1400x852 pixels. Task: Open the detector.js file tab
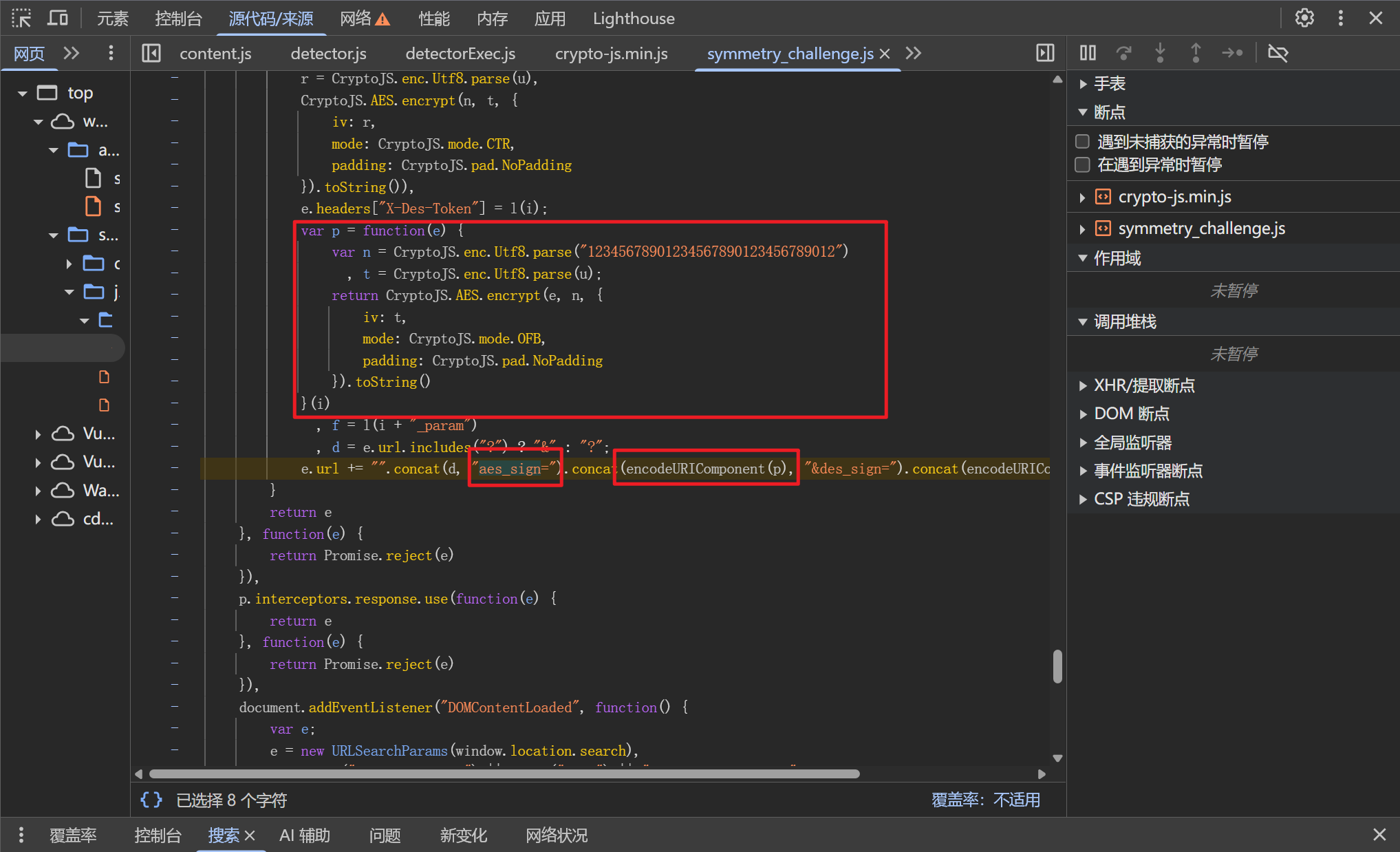pyautogui.click(x=328, y=54)
